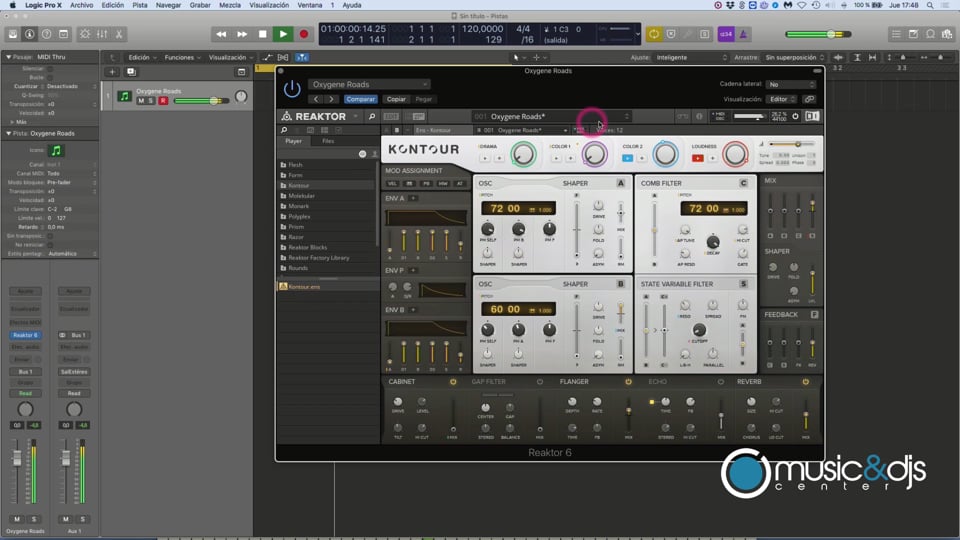Open the Inspector with the info icon
Image resolution: width=960 pixels, height=540 pixels.
click(x=29, y=34)
